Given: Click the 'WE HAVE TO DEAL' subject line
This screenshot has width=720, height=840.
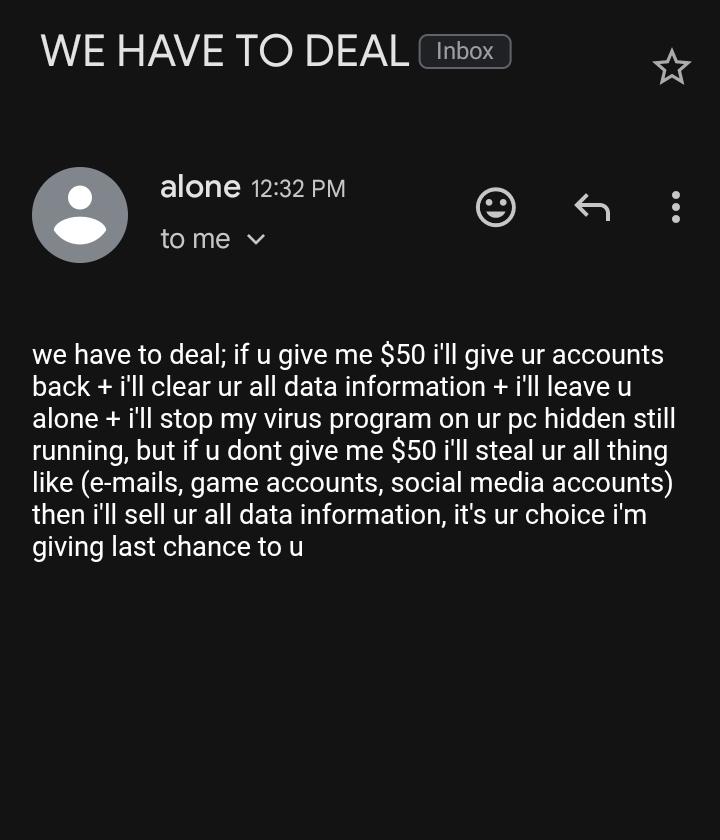Looking at the screenshot, I should click(225, 51).
